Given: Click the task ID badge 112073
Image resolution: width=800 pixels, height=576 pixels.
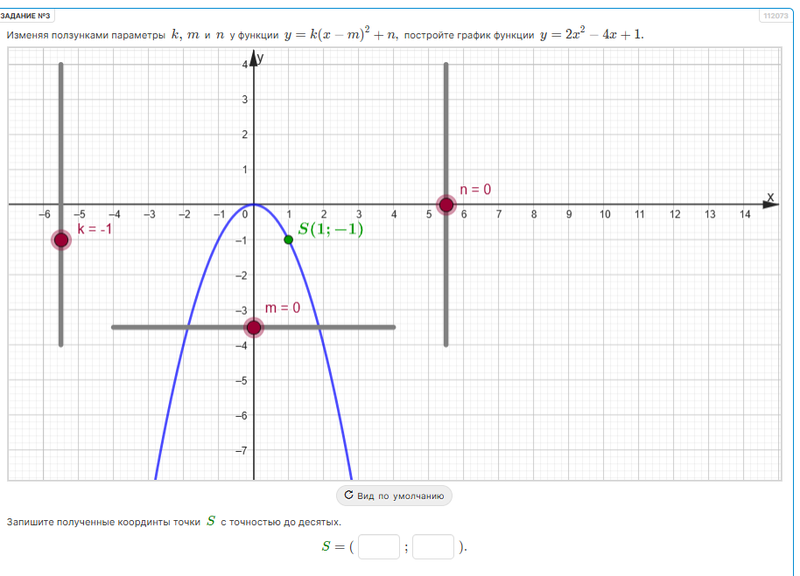Looking at the screenshot, I should point(775,16).
